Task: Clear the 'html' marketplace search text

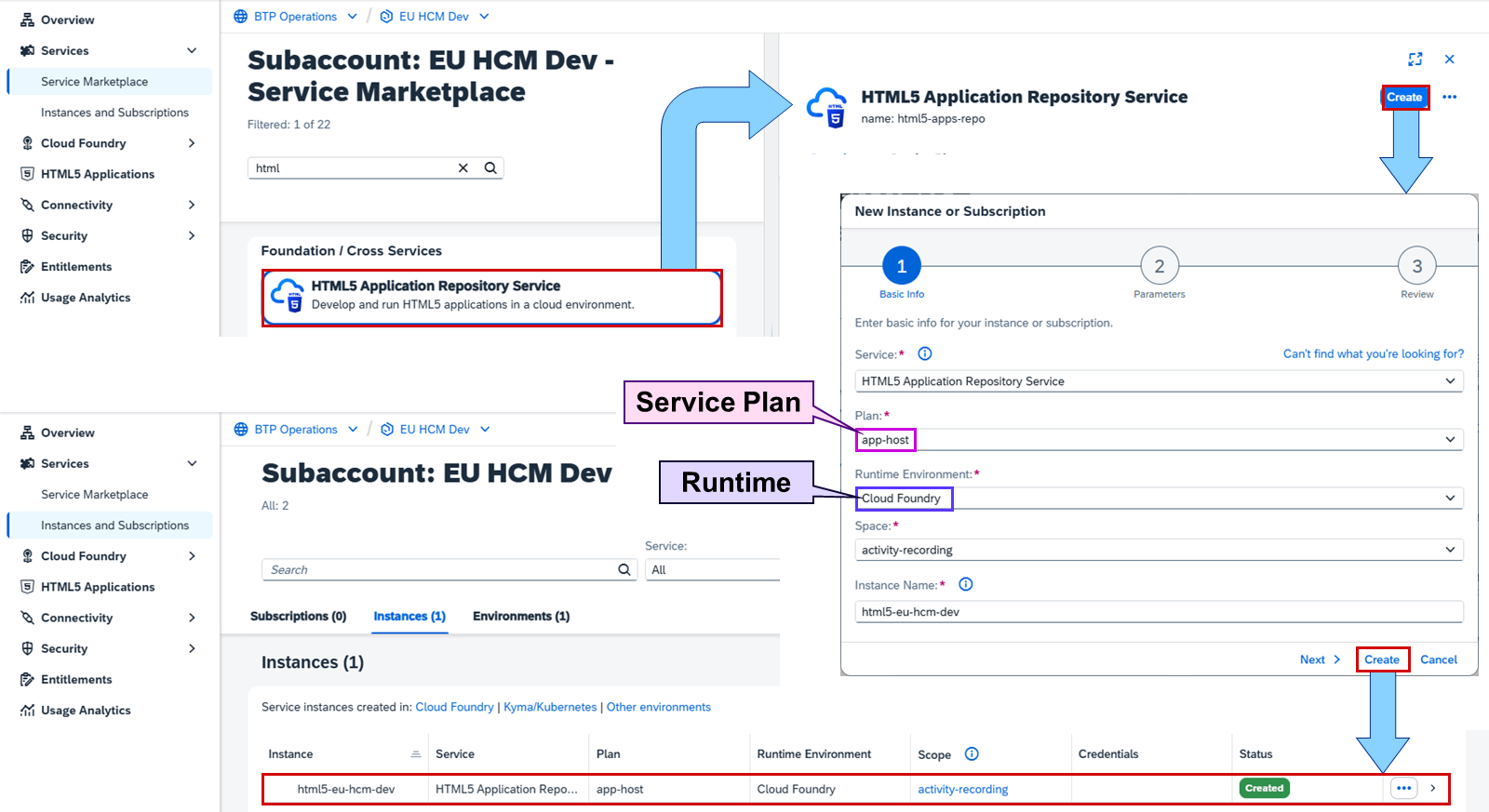Action: pyautogui.click(x=463, y=168)
